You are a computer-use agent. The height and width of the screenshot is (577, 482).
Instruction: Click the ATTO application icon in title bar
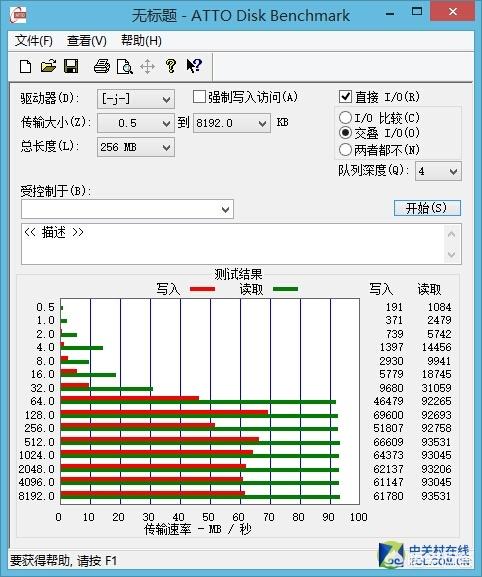(18, 15)
